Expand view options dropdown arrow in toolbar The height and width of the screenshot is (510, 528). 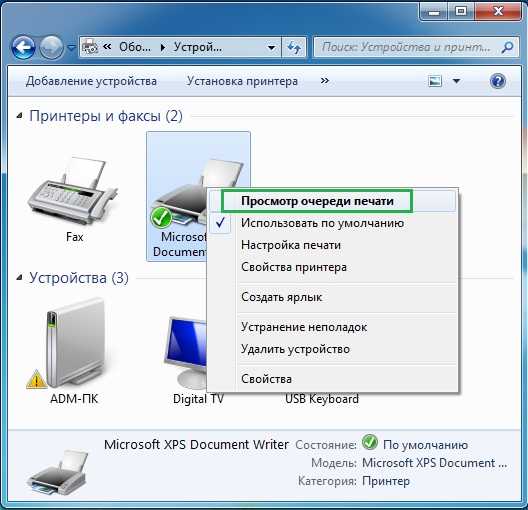click(456, 81)
